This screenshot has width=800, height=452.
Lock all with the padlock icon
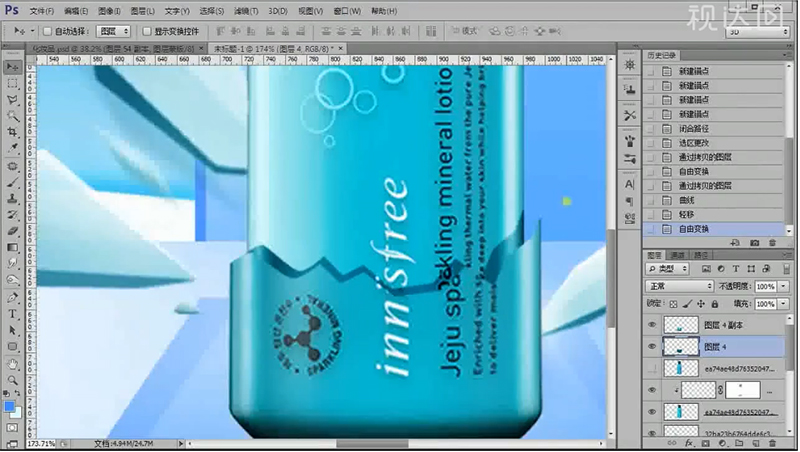tap(715, 304)
